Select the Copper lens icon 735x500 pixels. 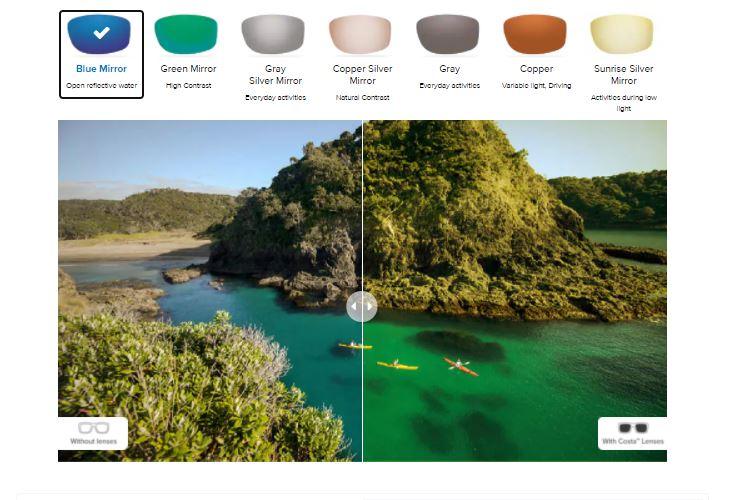coord(535,34)
